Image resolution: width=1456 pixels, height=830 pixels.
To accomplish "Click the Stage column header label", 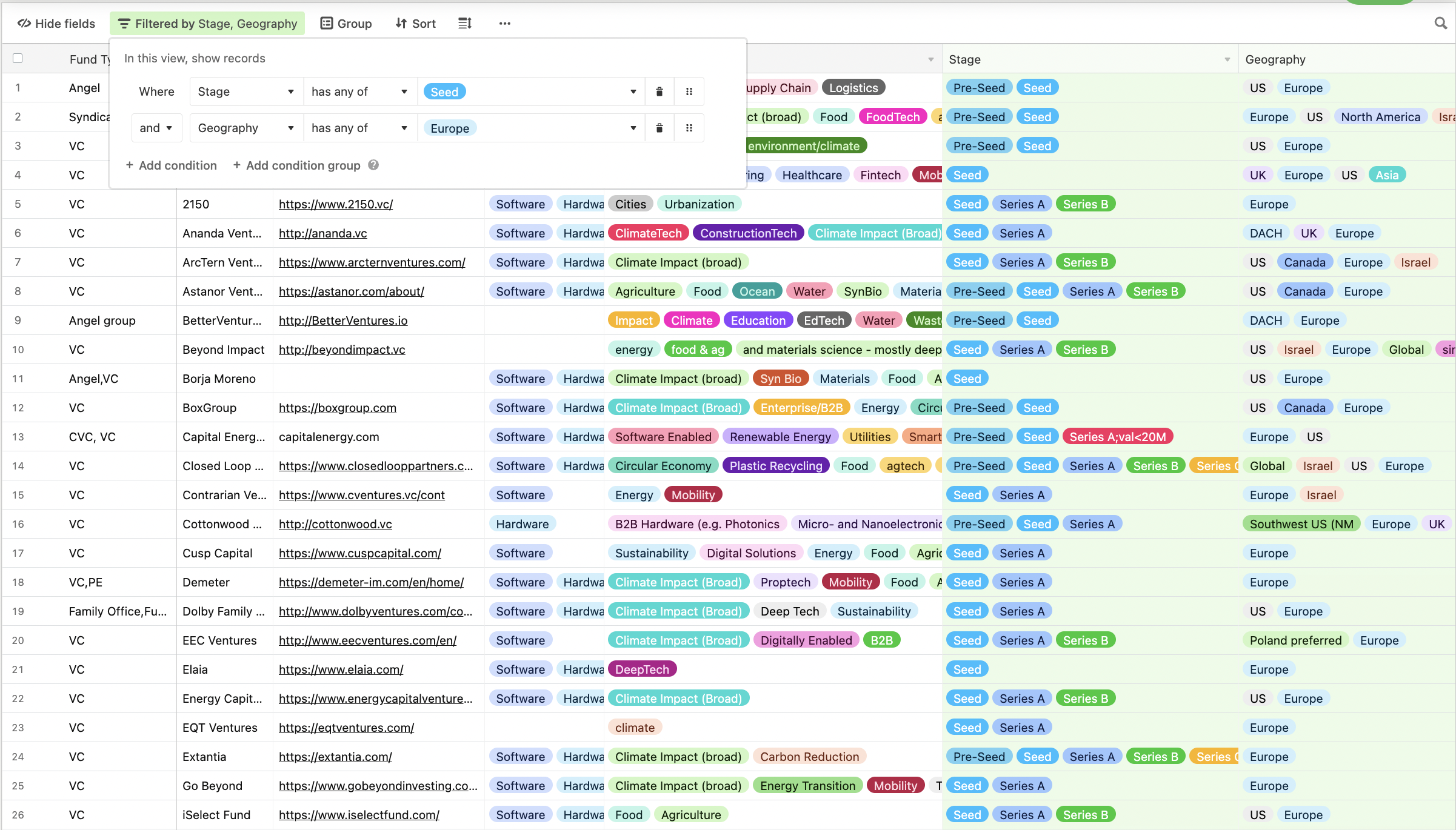I will coord(964,59).
